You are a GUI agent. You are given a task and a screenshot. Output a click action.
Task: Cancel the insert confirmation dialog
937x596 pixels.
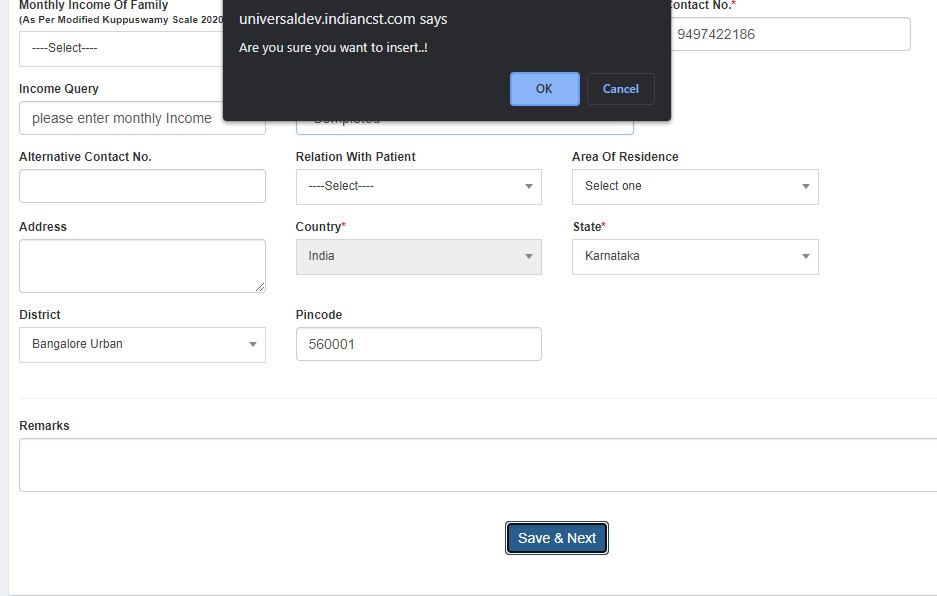click(620, 89)
